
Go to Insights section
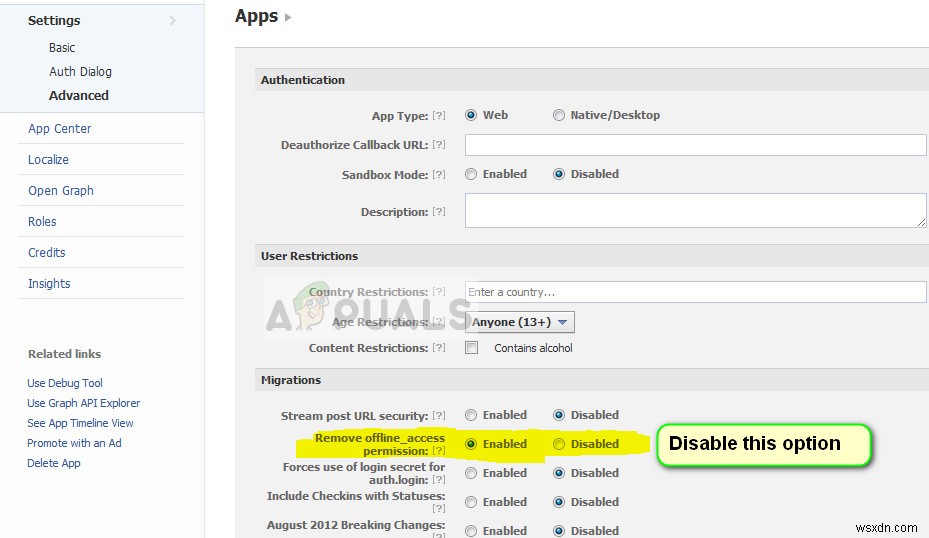coord(49,284)
